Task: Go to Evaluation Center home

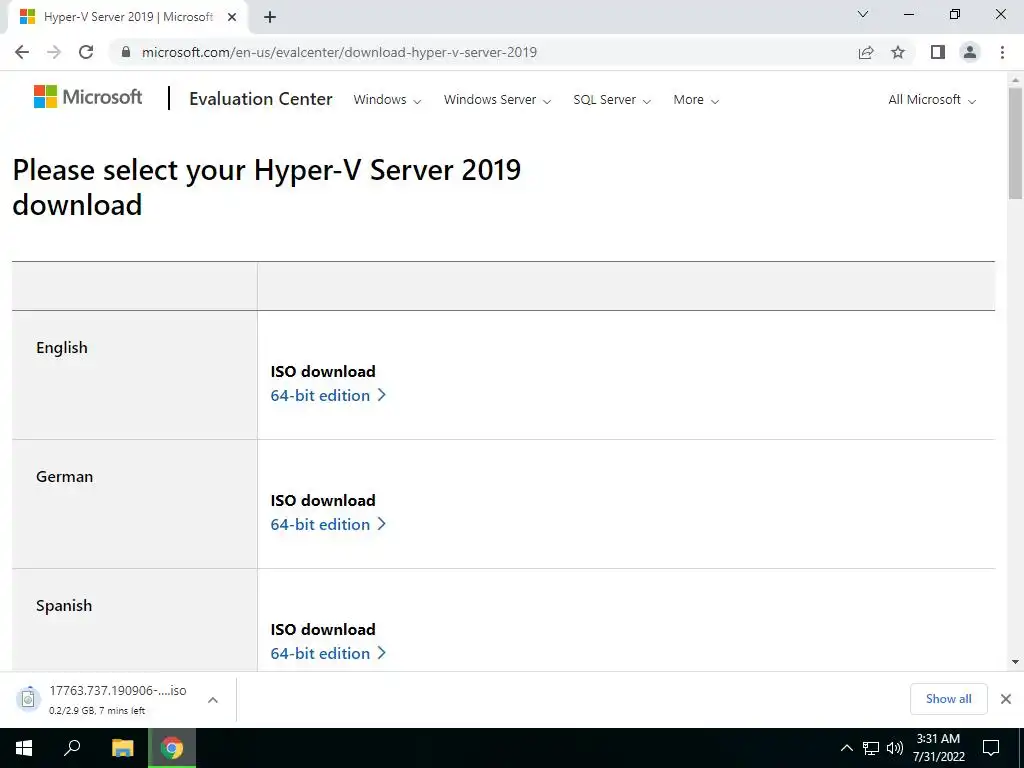Action: coord(261,99)
